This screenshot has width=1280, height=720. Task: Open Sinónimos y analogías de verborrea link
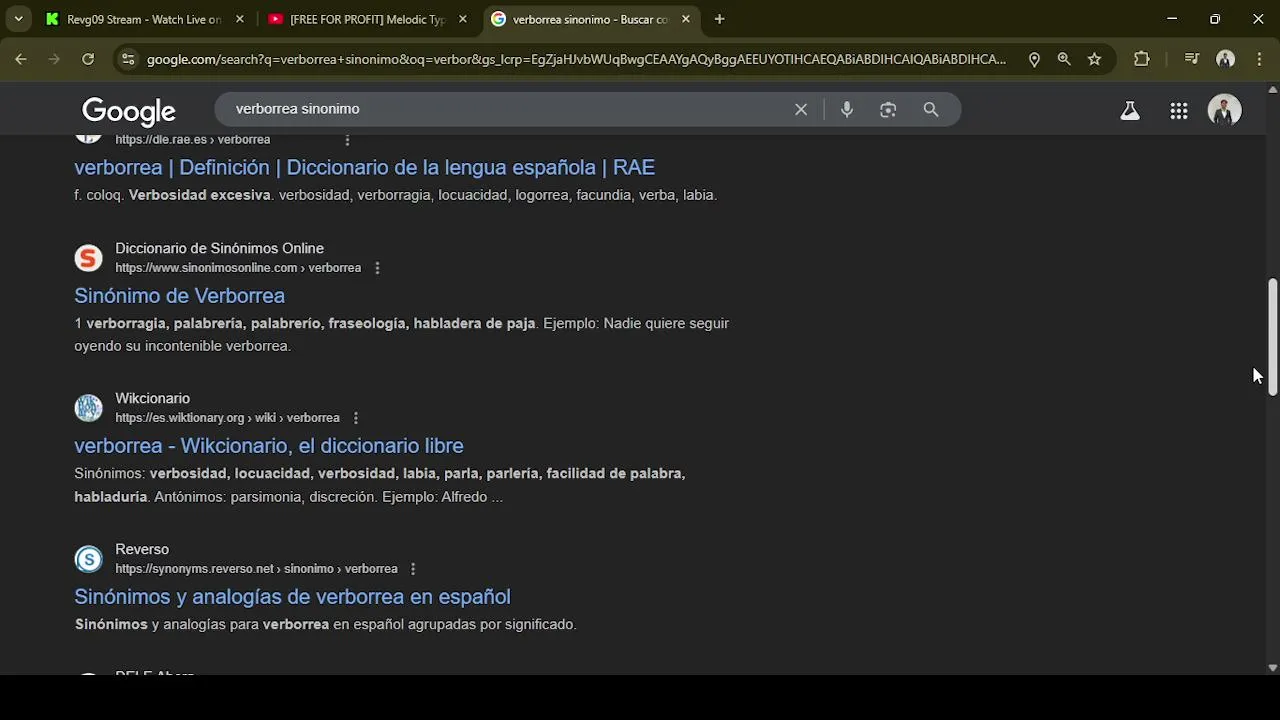[292, 596]
